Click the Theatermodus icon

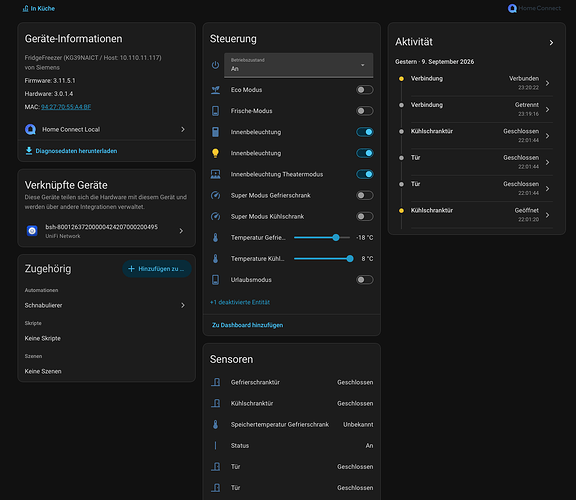click(216, 174)
